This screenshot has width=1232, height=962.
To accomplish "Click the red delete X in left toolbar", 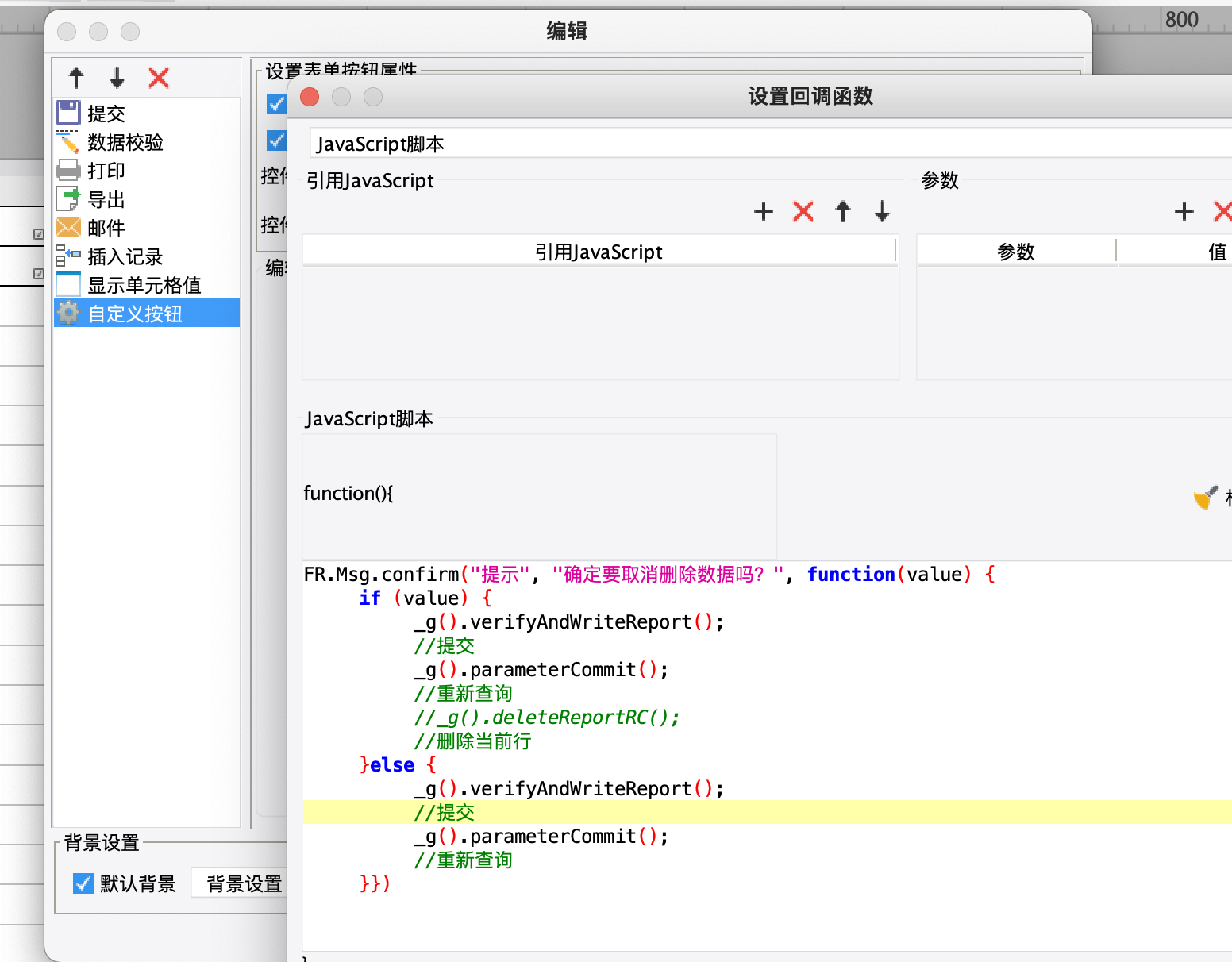I will [x=159, y=78].
